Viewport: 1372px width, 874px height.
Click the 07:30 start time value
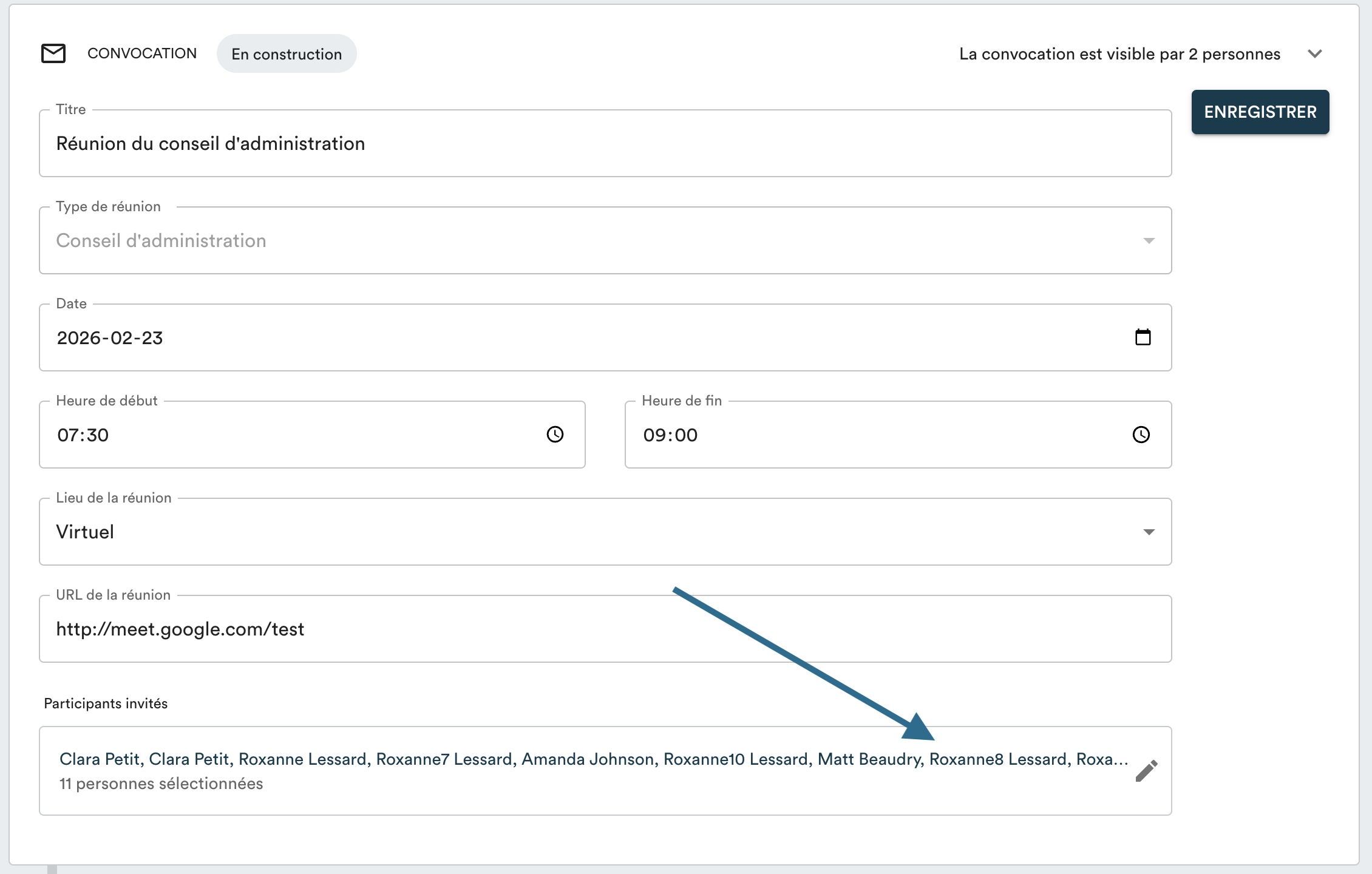(x=83, y=435)
